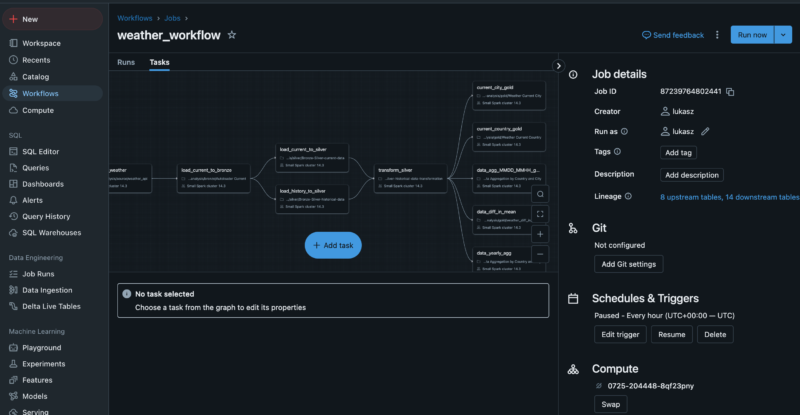The height and width of the screenshot is (415, 800).
Task: Zoom out of the task graph
Action: (540, 254)
